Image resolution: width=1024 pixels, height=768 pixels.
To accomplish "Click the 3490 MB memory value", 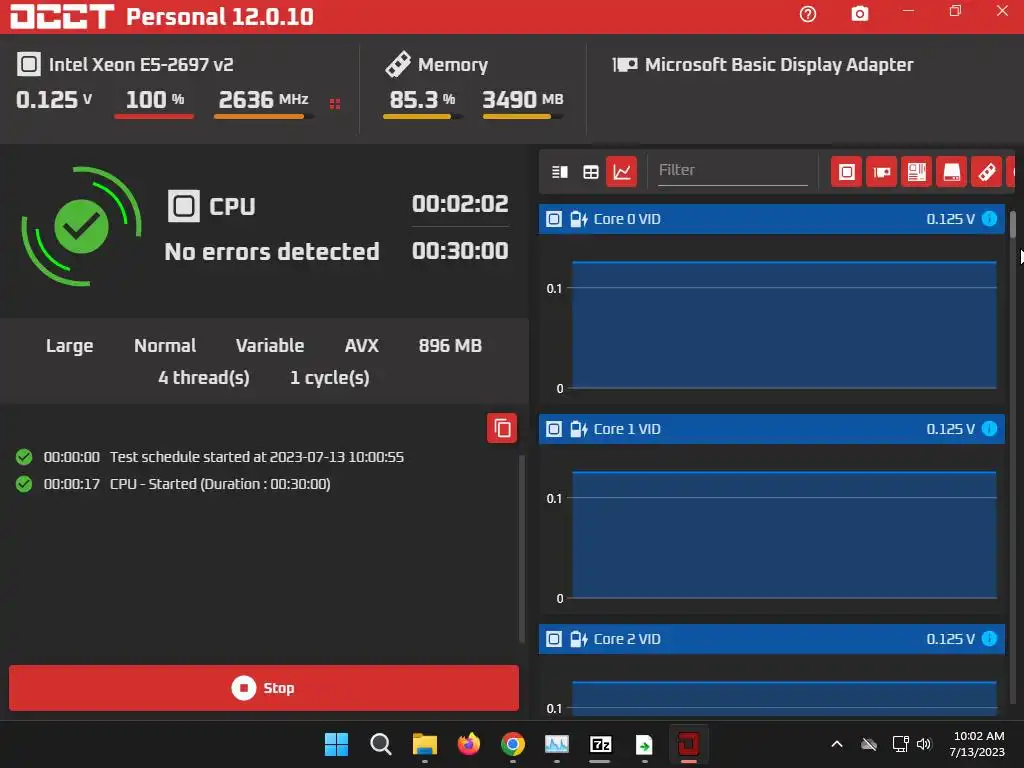I will pos(522,100).
